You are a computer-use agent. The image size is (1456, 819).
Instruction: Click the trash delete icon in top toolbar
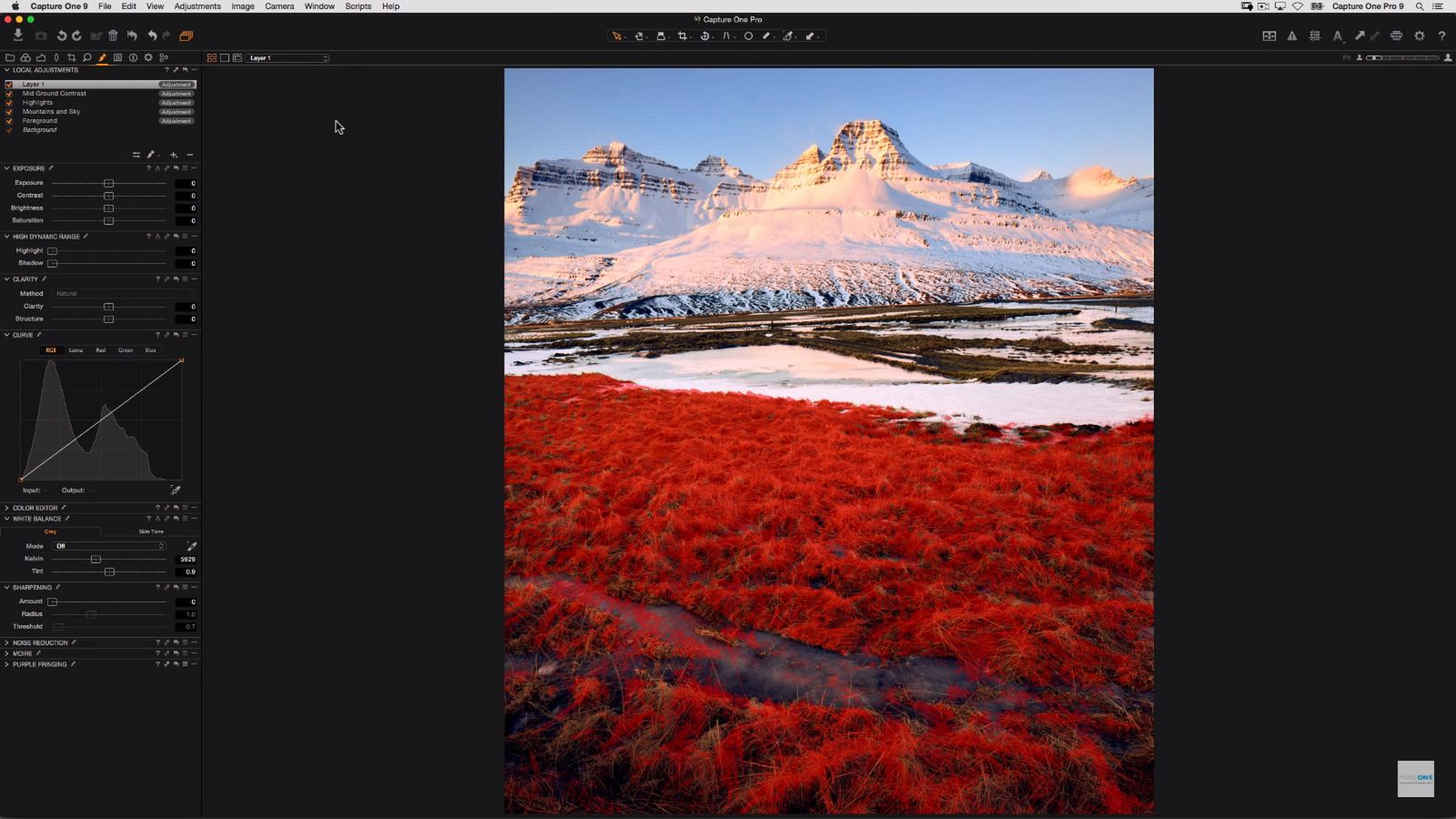click(x=113, y=35)
